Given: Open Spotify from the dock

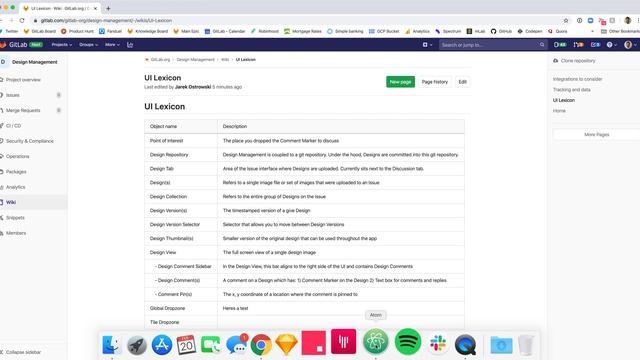Looking at the screenshot, I should [x=408, y=342].
